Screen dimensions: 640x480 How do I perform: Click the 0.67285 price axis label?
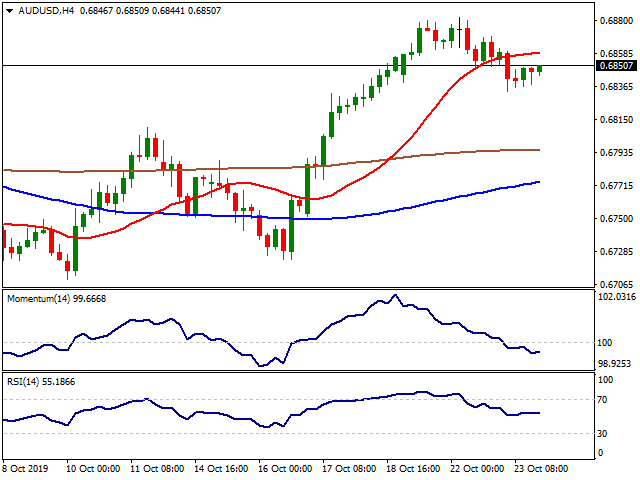click(x=616, y=251)
